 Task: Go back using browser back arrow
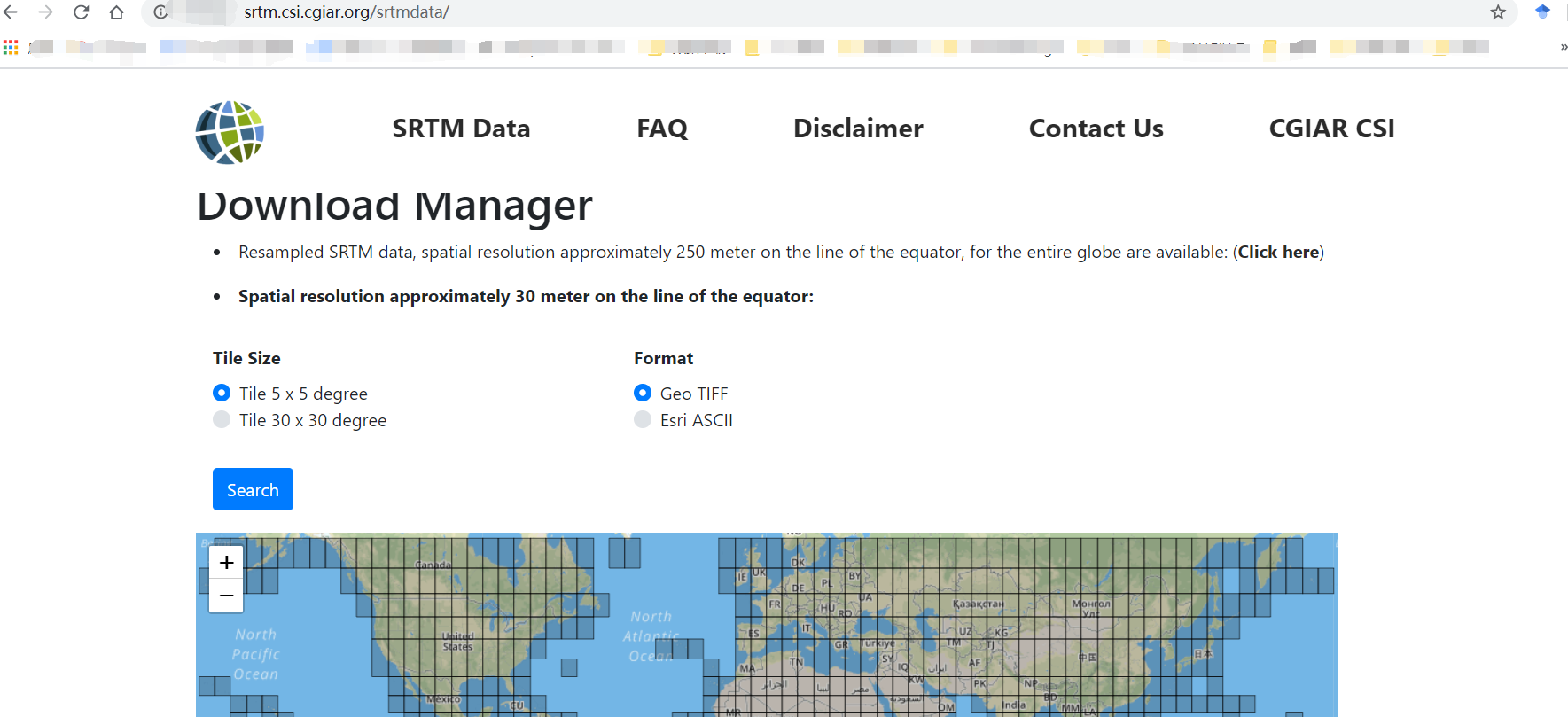pyautogui.click(x=11, y=12)
